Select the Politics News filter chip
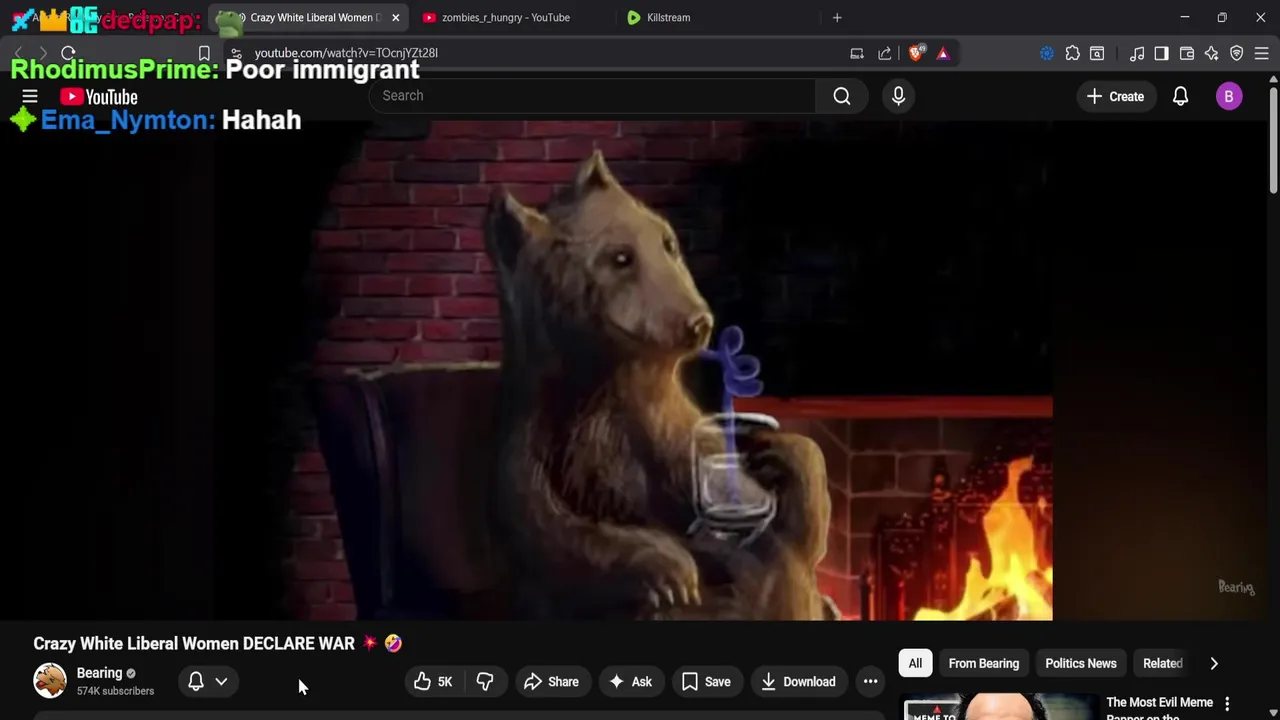The height and width of the screenshot is (720, 1280). [1081, 663]
